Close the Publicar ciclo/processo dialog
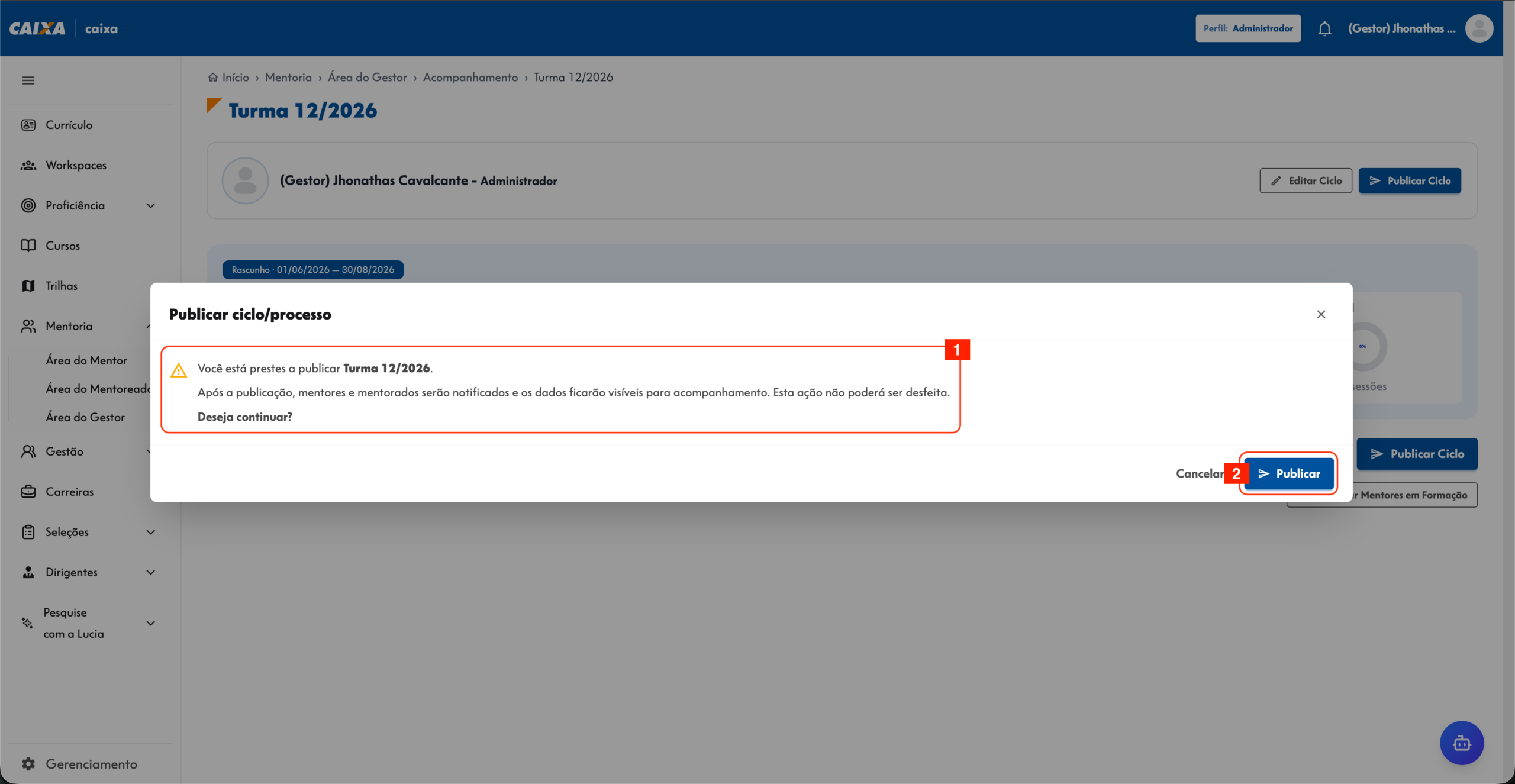The width and height of the screenshot is (1515, 784). [1321, 314]
